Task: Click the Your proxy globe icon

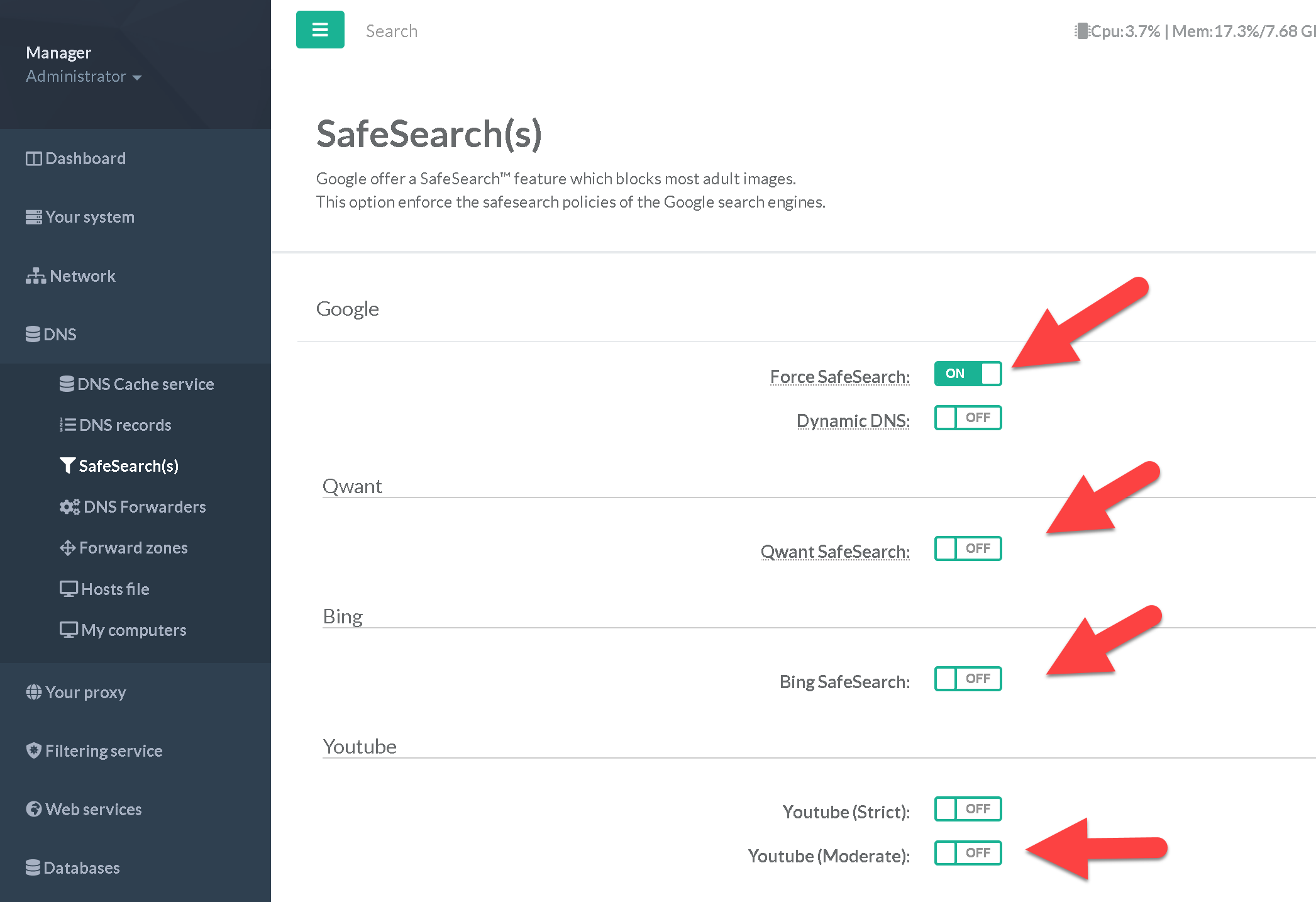Action: (33, 692)
